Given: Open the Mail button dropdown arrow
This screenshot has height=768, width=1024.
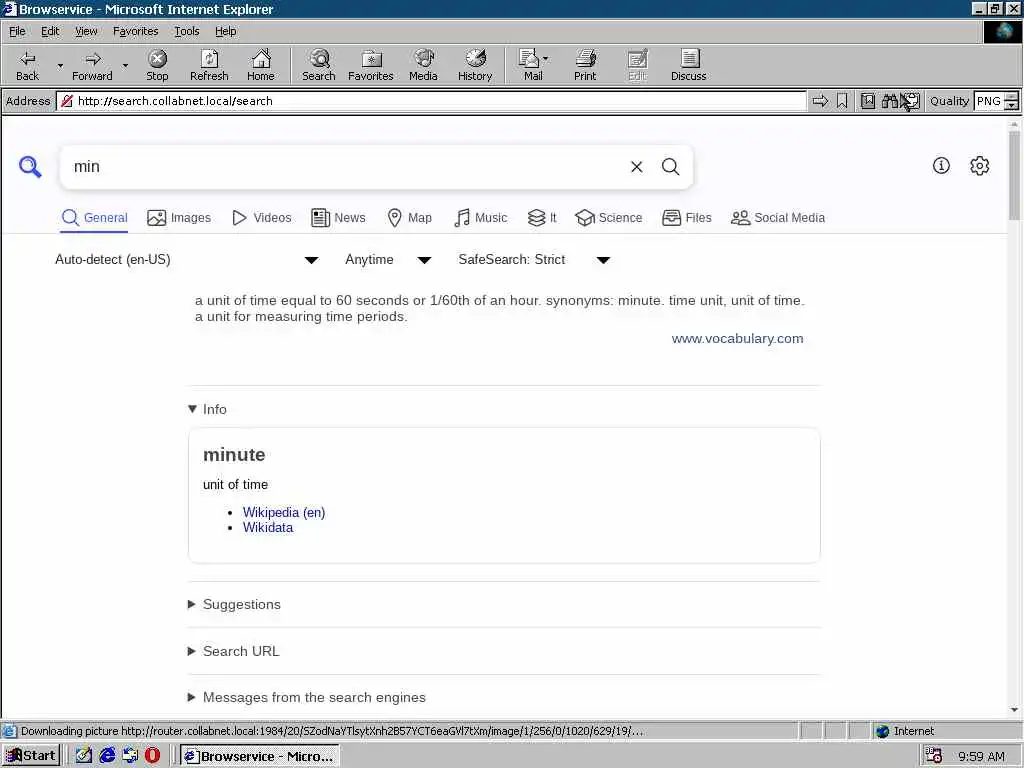Looking at the screenshot, I should [546, 59].
